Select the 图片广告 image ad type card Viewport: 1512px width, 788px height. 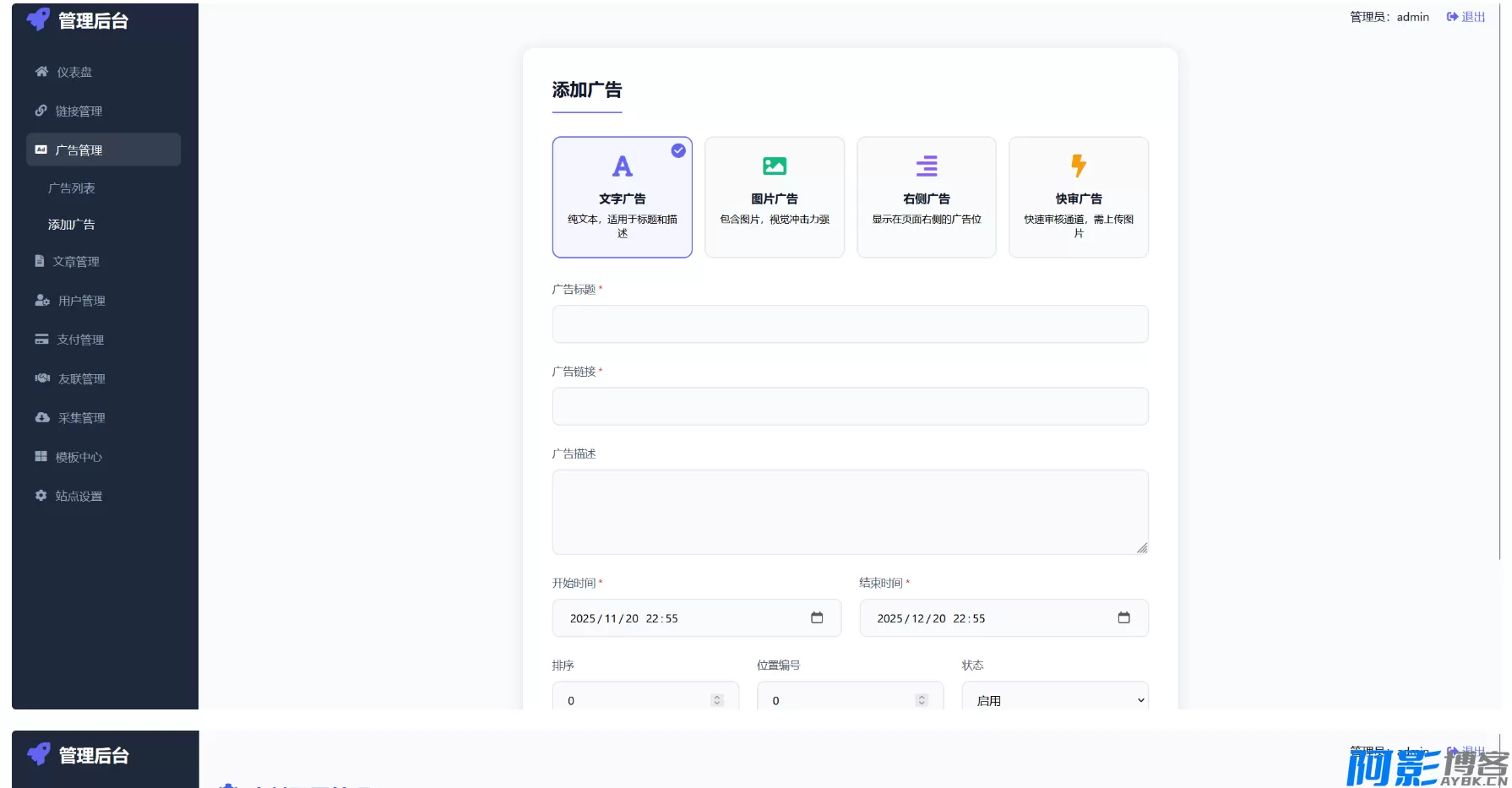point(774,197)
